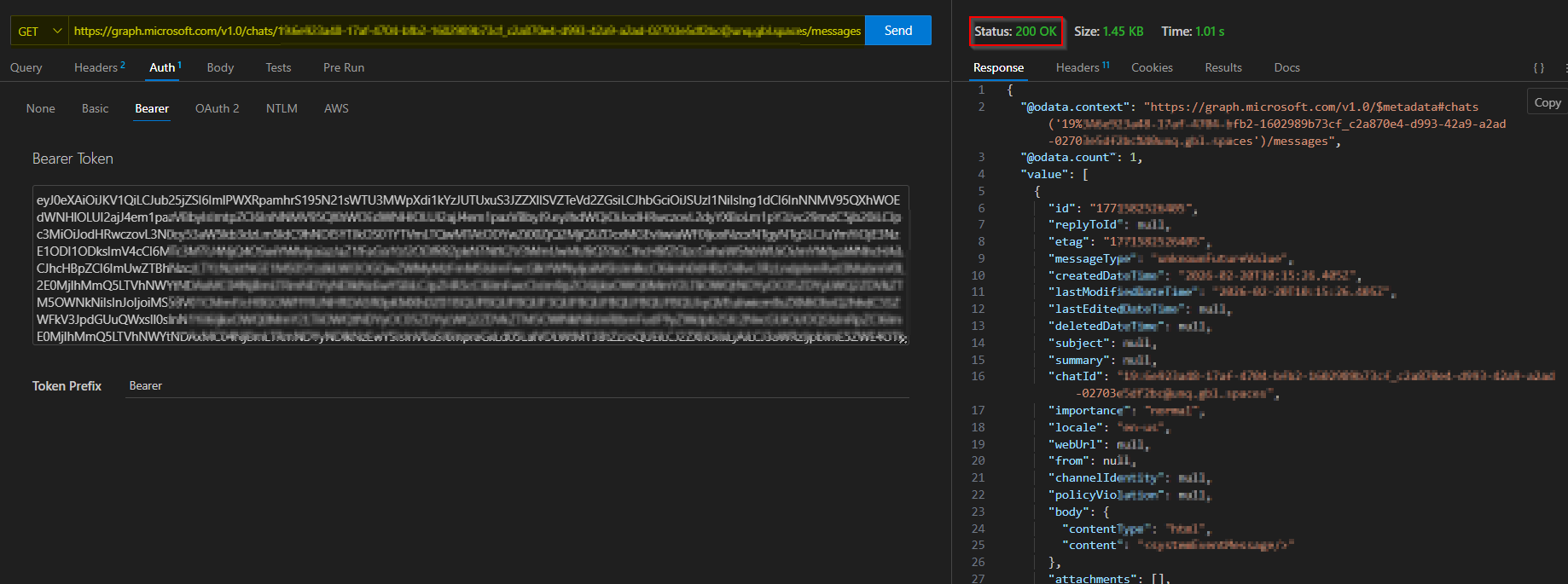The width and height of the screenshot is (1568, 584).
Task: Click the "@odata.count": 1 line
Action: 1081,157
